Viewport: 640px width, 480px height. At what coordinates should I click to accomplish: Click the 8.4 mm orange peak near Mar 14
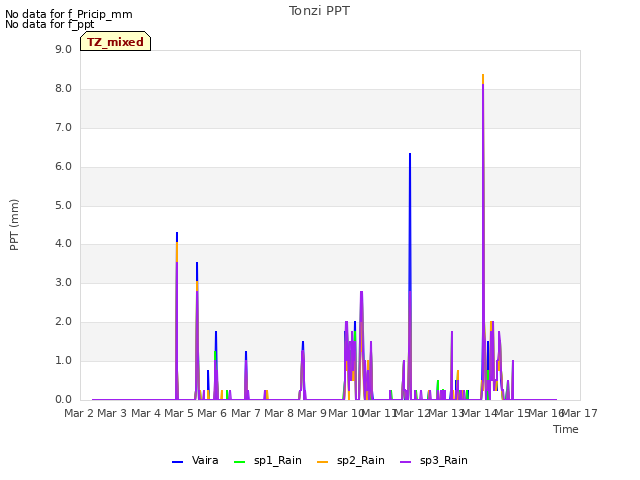pos(483,78)
